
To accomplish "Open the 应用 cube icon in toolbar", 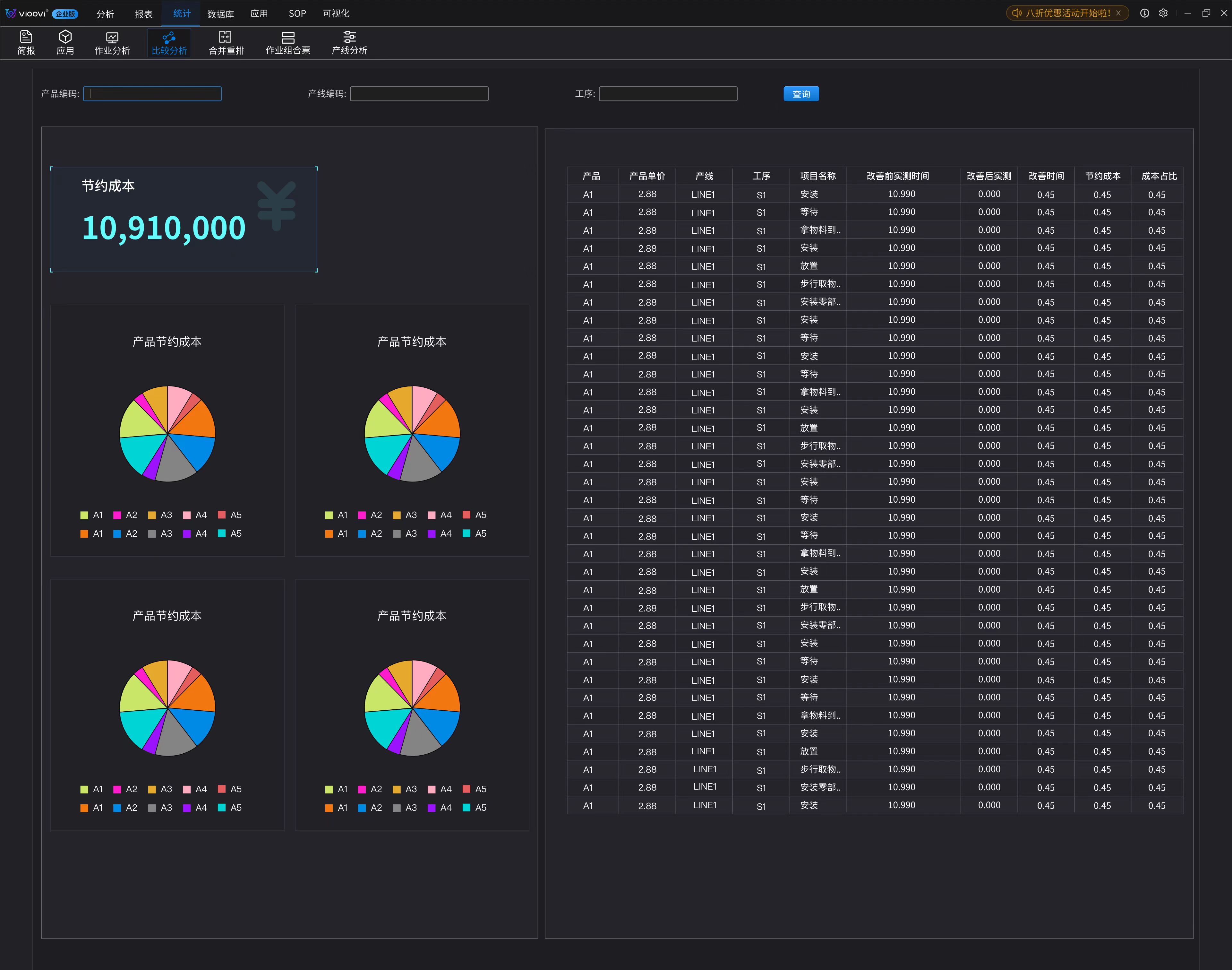I will (x=65, y=43).
